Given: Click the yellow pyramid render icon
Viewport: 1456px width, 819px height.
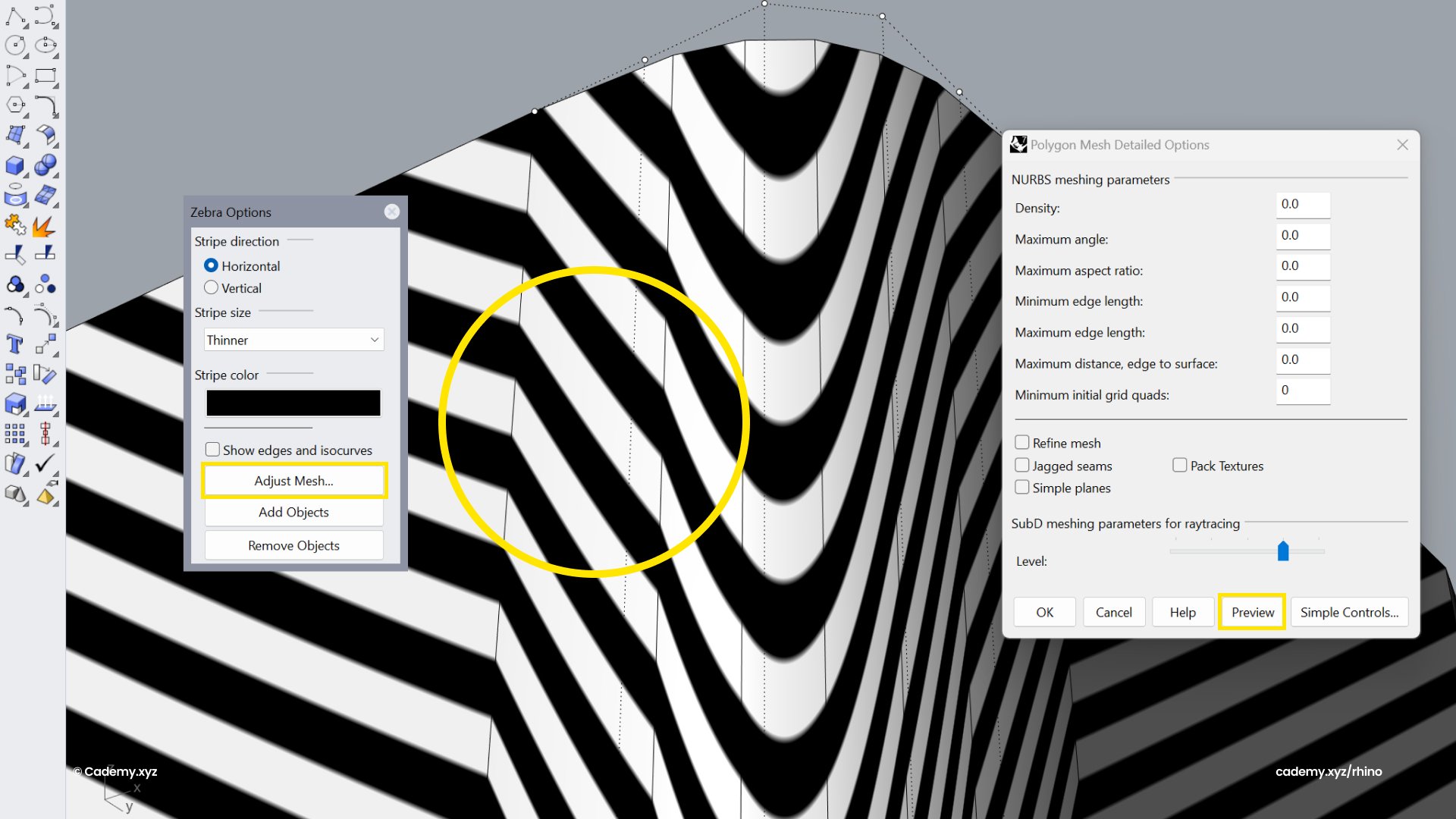Looking at the screenshot, I should pos(45,494).
